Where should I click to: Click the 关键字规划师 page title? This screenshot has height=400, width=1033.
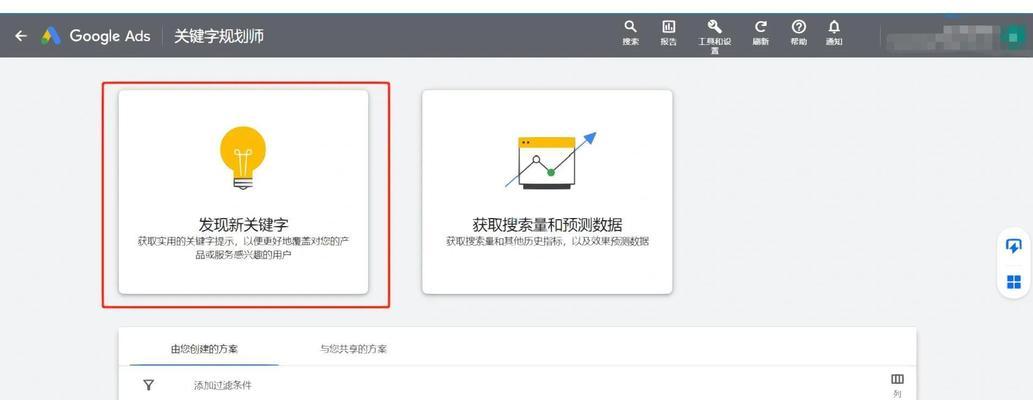pos(219,36)
